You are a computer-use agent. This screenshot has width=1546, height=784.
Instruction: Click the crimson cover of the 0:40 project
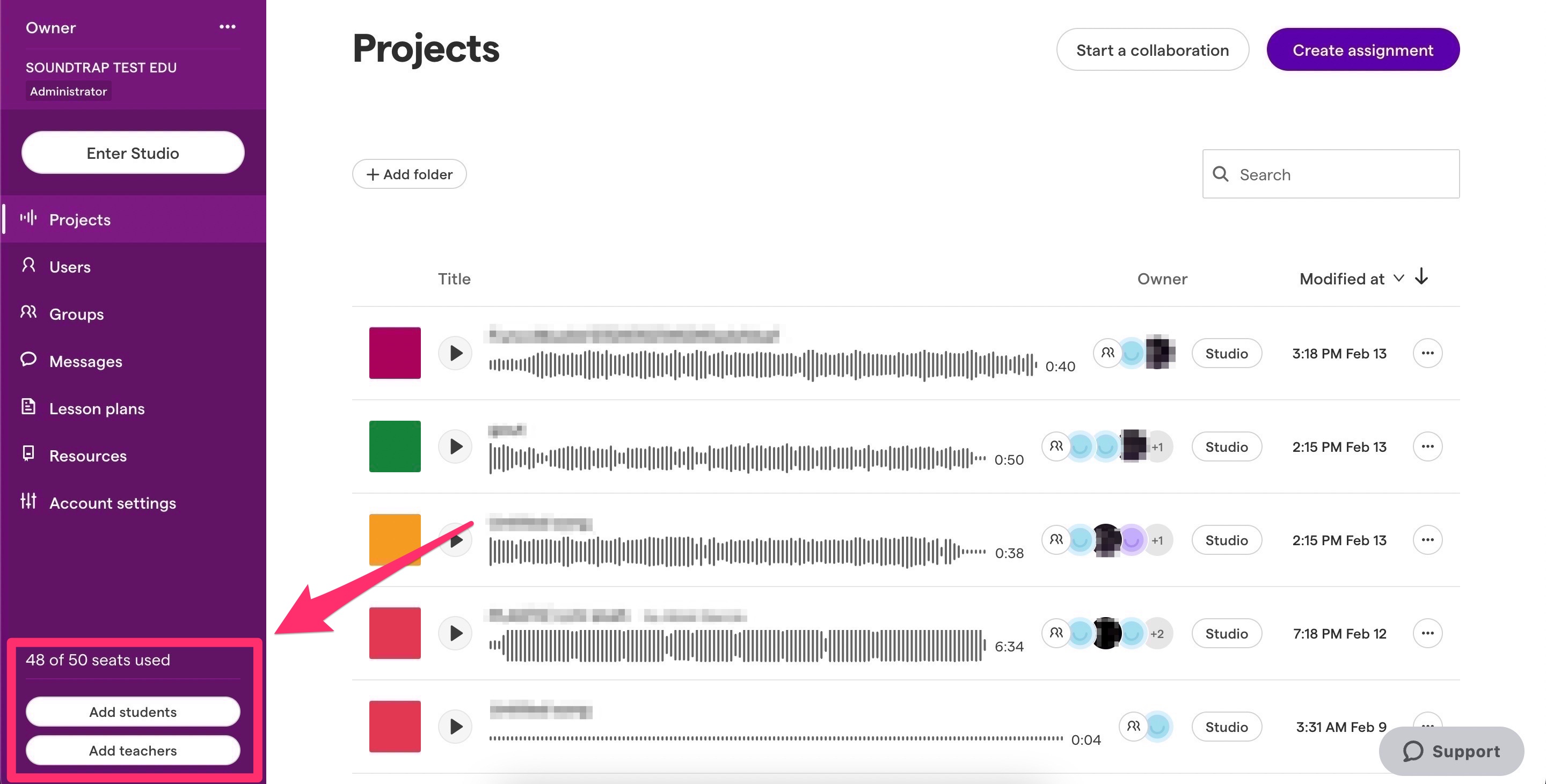click(x=395, y=353)
